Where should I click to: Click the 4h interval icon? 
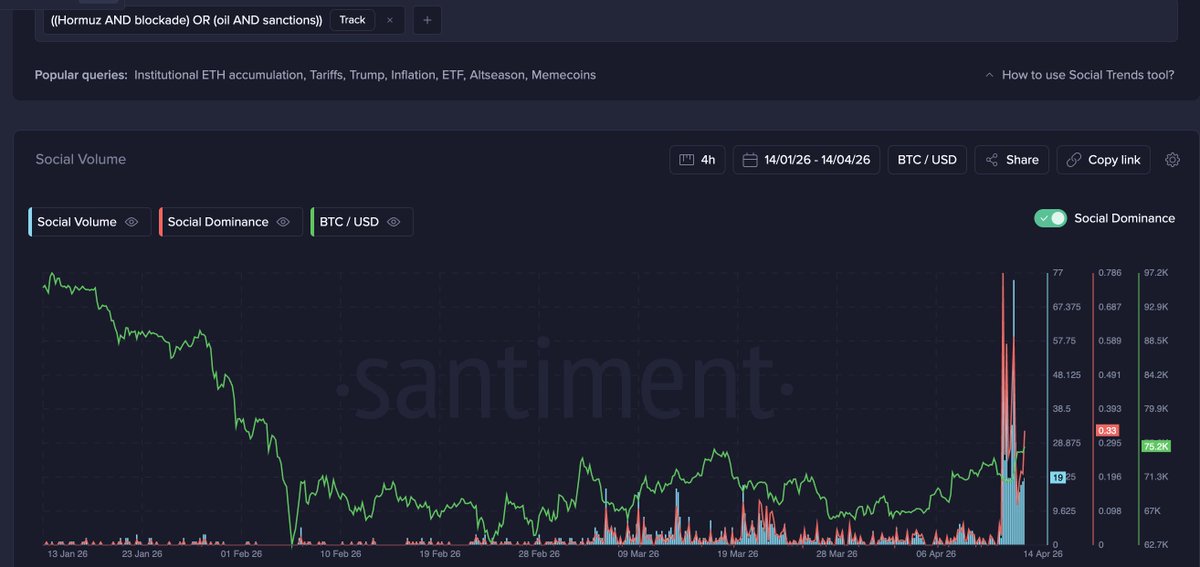pyautogui.click(x=686, y=160)
